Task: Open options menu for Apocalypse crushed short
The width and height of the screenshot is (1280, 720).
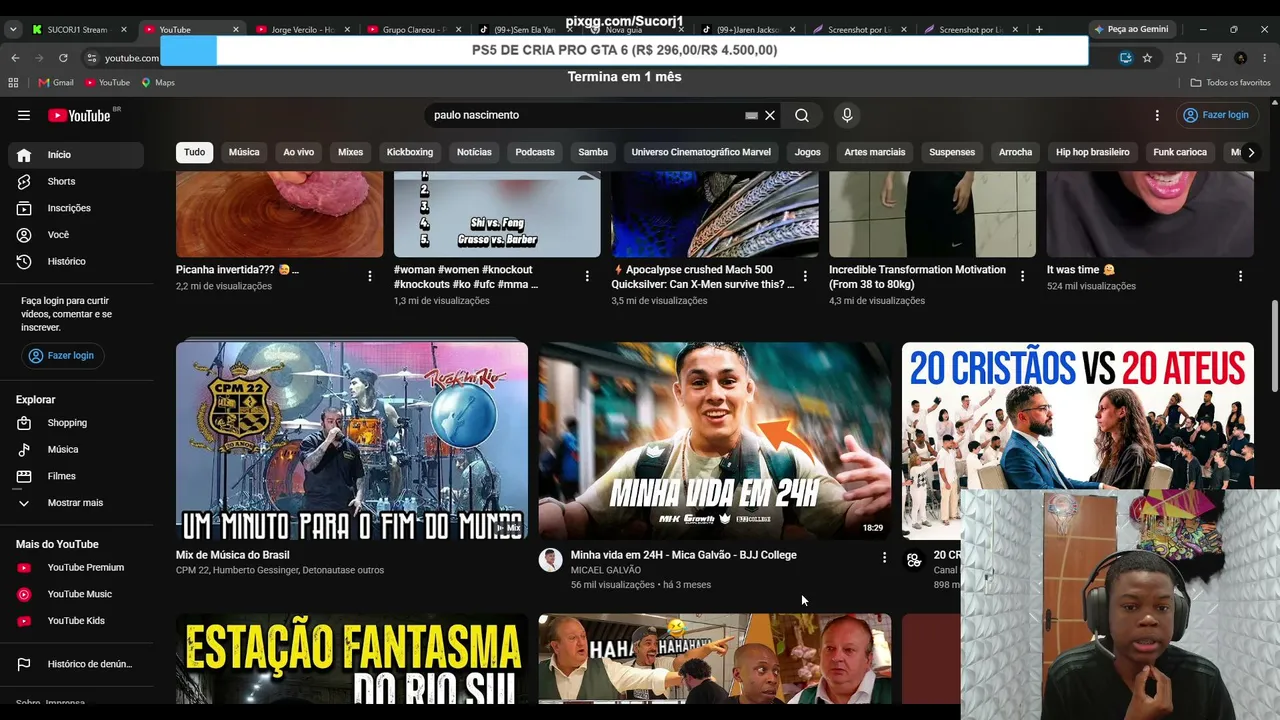Action: pyautogui.click(x=805, y=276)
